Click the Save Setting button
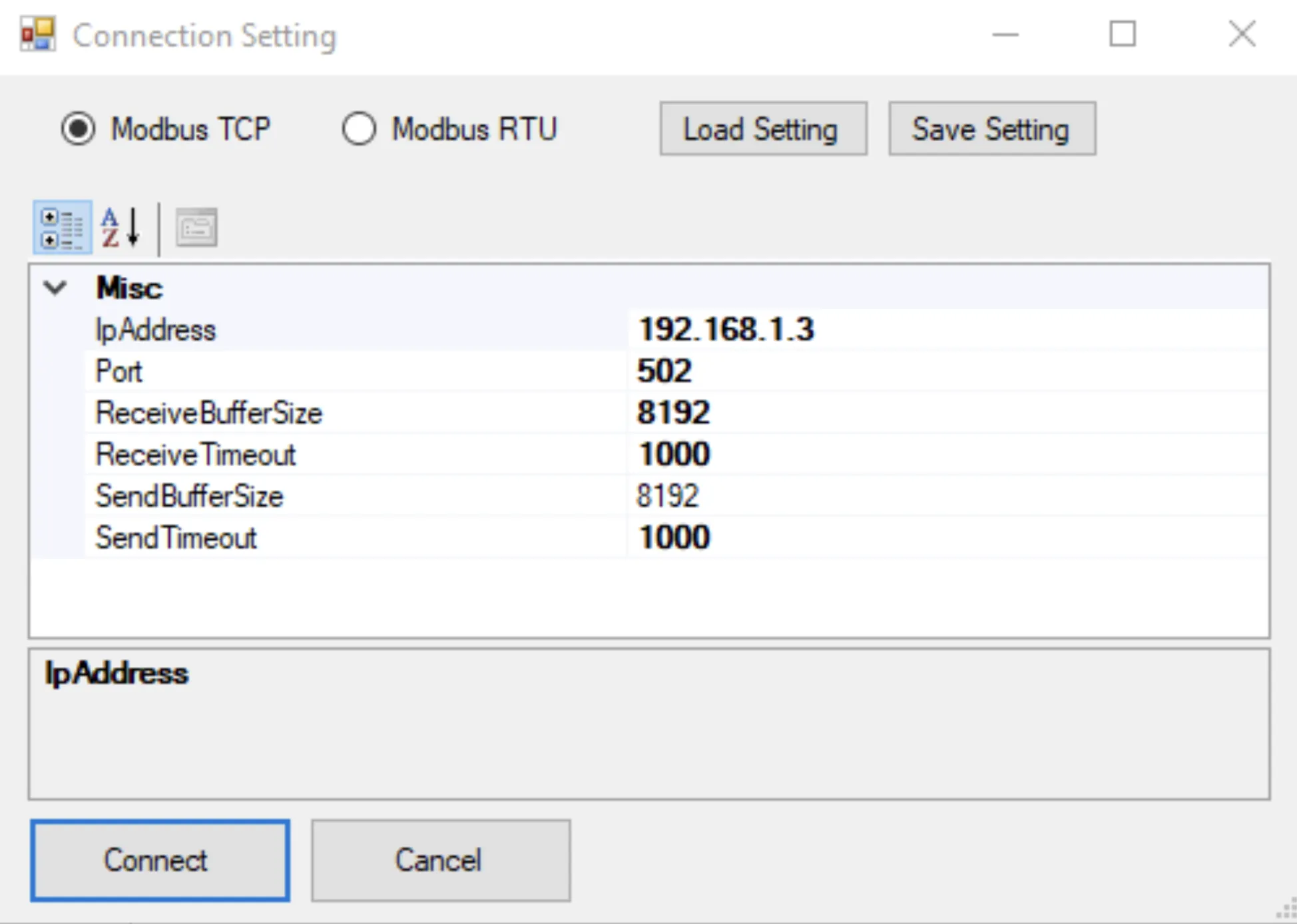This screenshot has width=1297, height=924. pos(991,128)
